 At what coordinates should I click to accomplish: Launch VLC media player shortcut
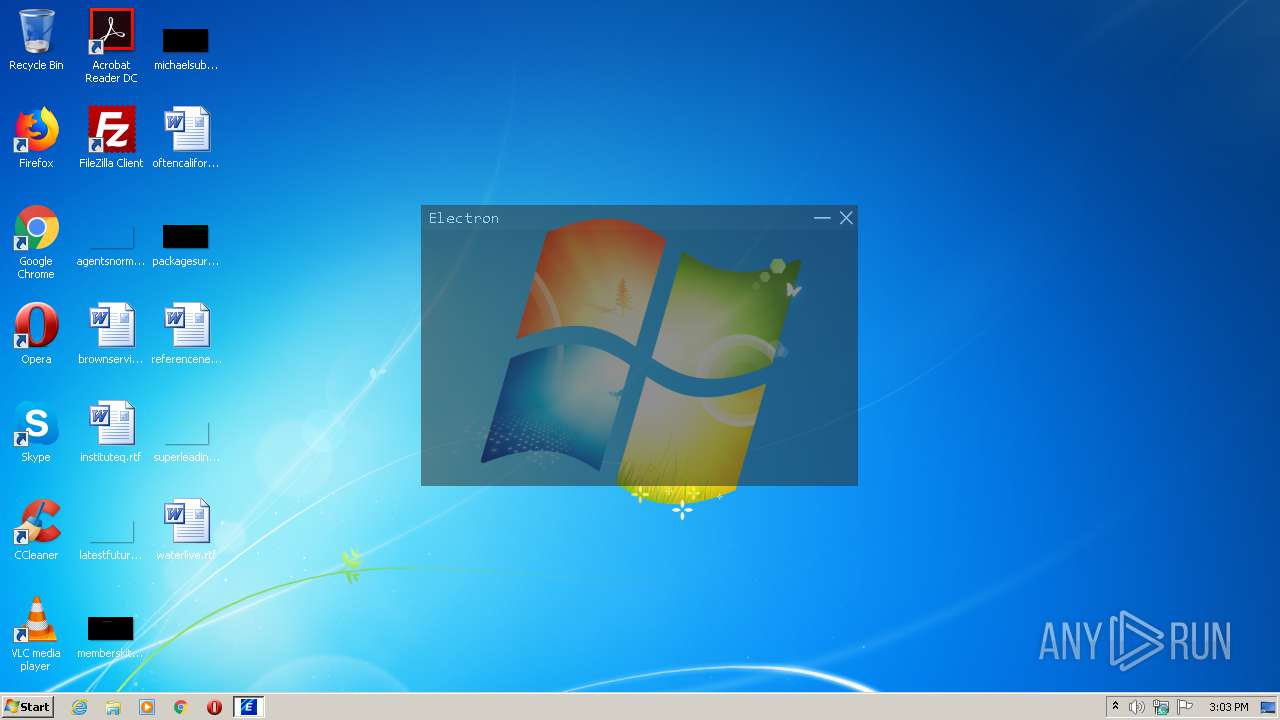coord(36,634)
